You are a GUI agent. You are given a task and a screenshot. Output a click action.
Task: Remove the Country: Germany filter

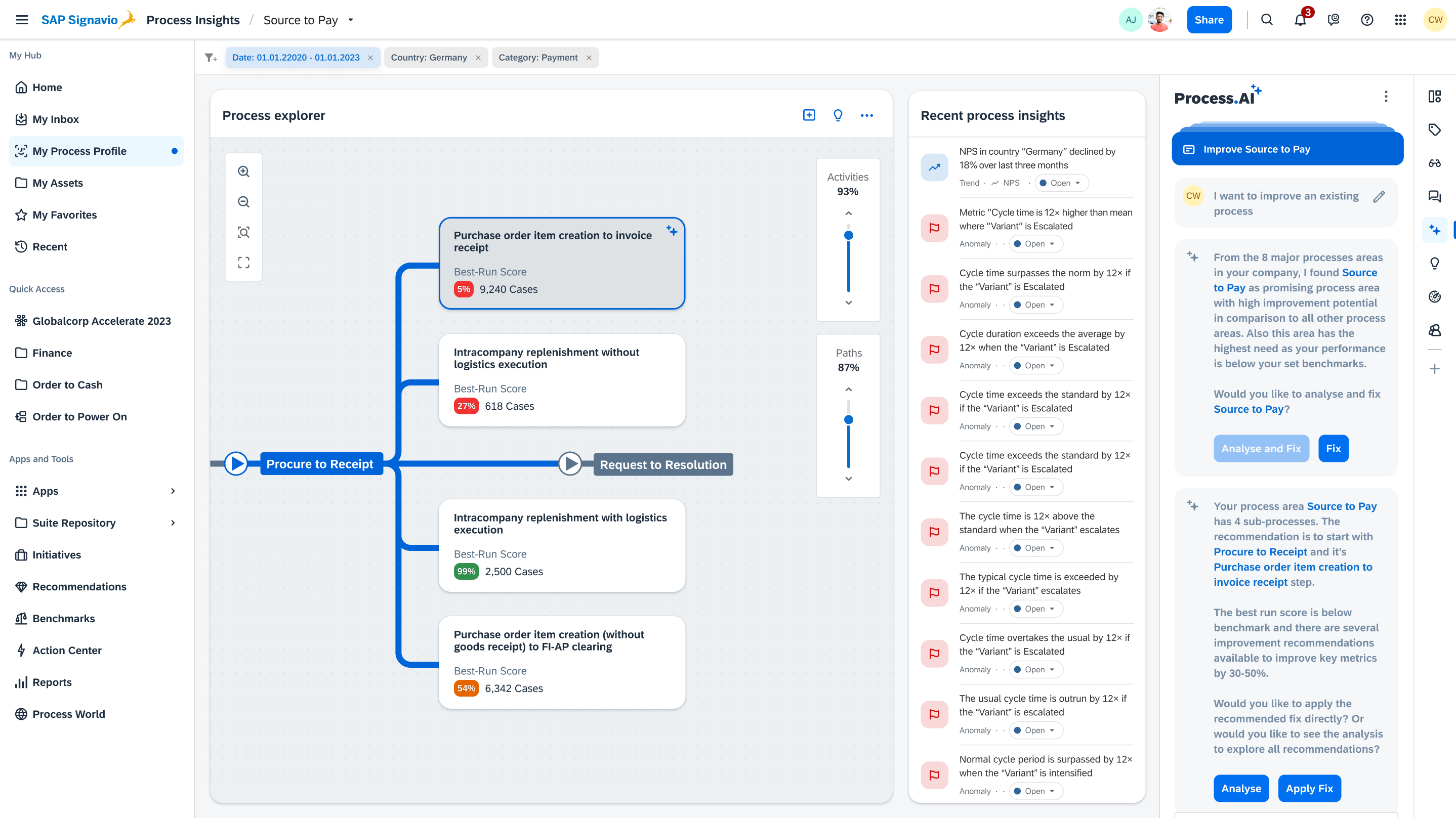tap(478, 58)
